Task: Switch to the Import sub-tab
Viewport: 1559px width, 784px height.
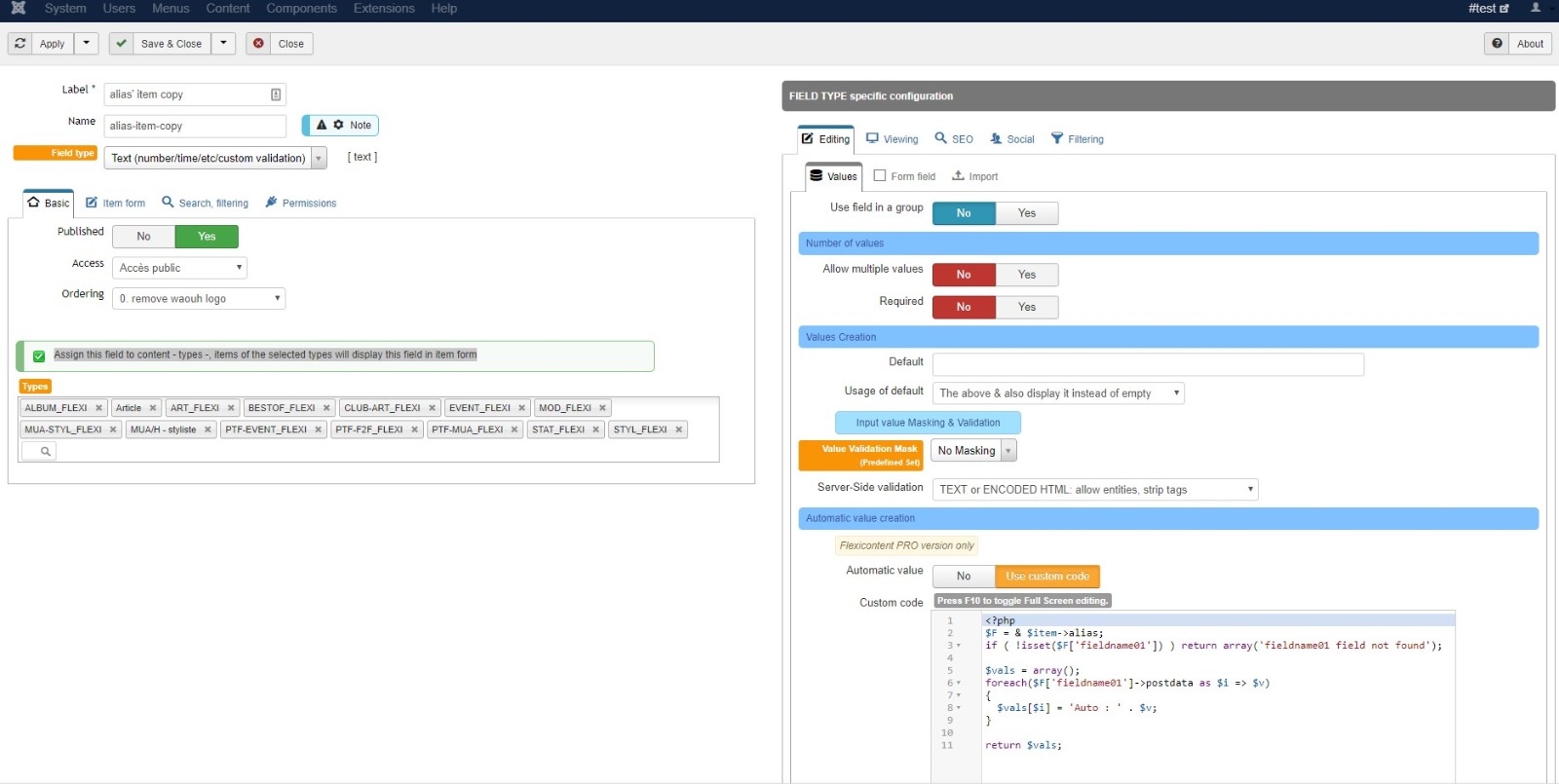Action: coord(974,176)
